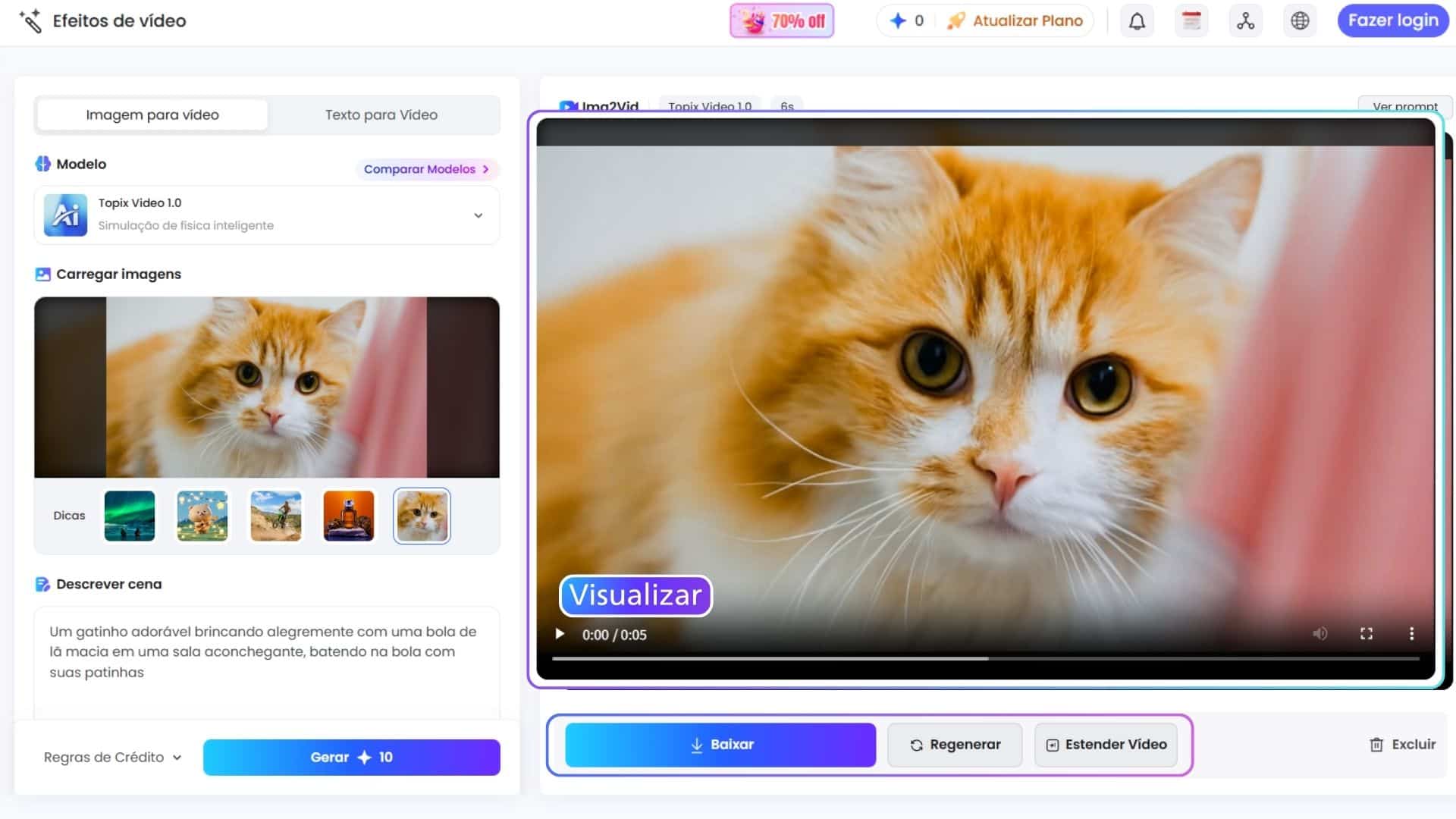Expand the Topix Video 1.0 model dropdown
The height and width of the screenshot is (819, 1456).
click(478, 215)
